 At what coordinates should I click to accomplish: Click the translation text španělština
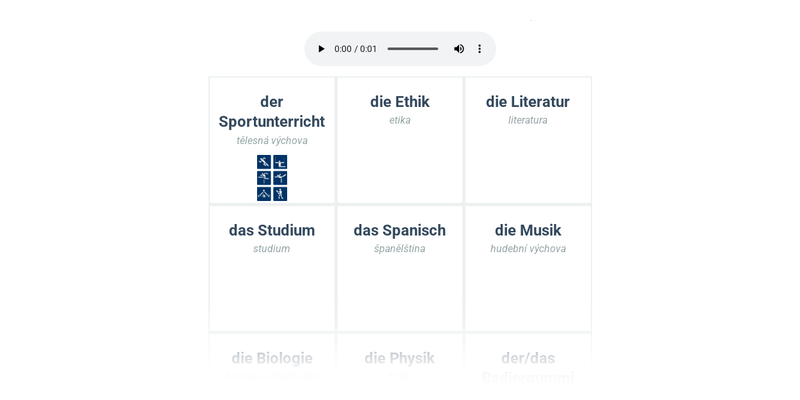point(400,249)
